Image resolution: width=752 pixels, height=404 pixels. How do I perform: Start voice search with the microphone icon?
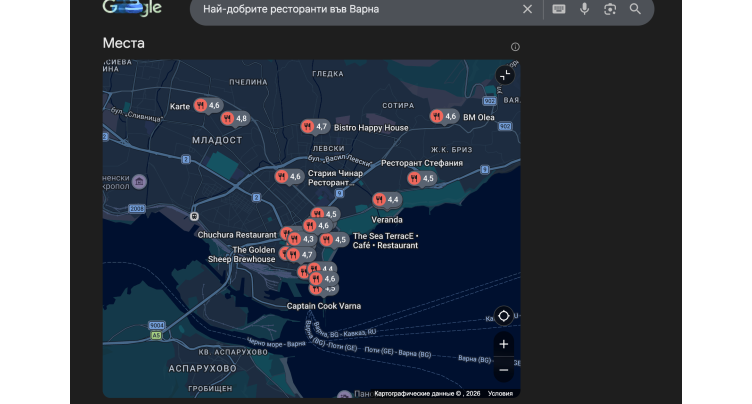pyautogui.click(x=584, y=9)
